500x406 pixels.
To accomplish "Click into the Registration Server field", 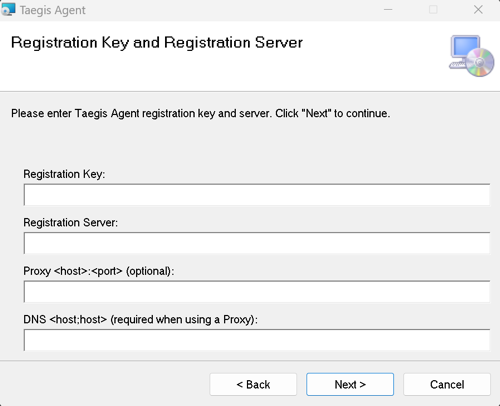I will click(x=257, y=243).
